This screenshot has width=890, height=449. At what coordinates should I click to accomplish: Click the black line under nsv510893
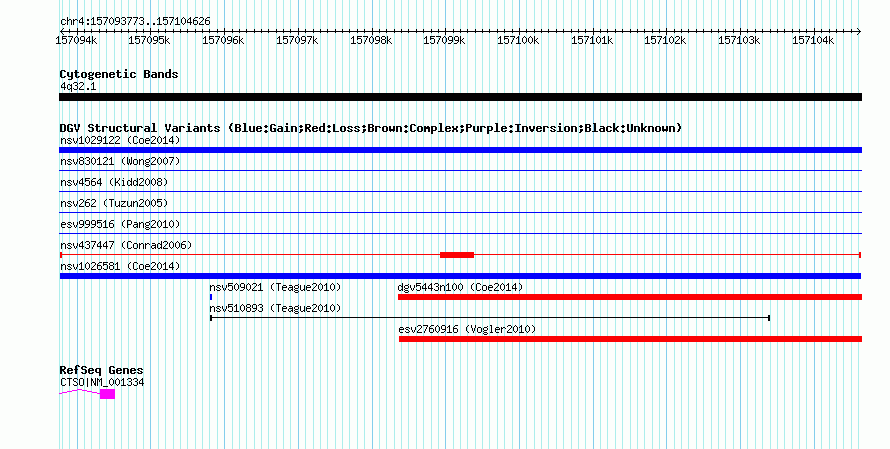click(490, 318)
